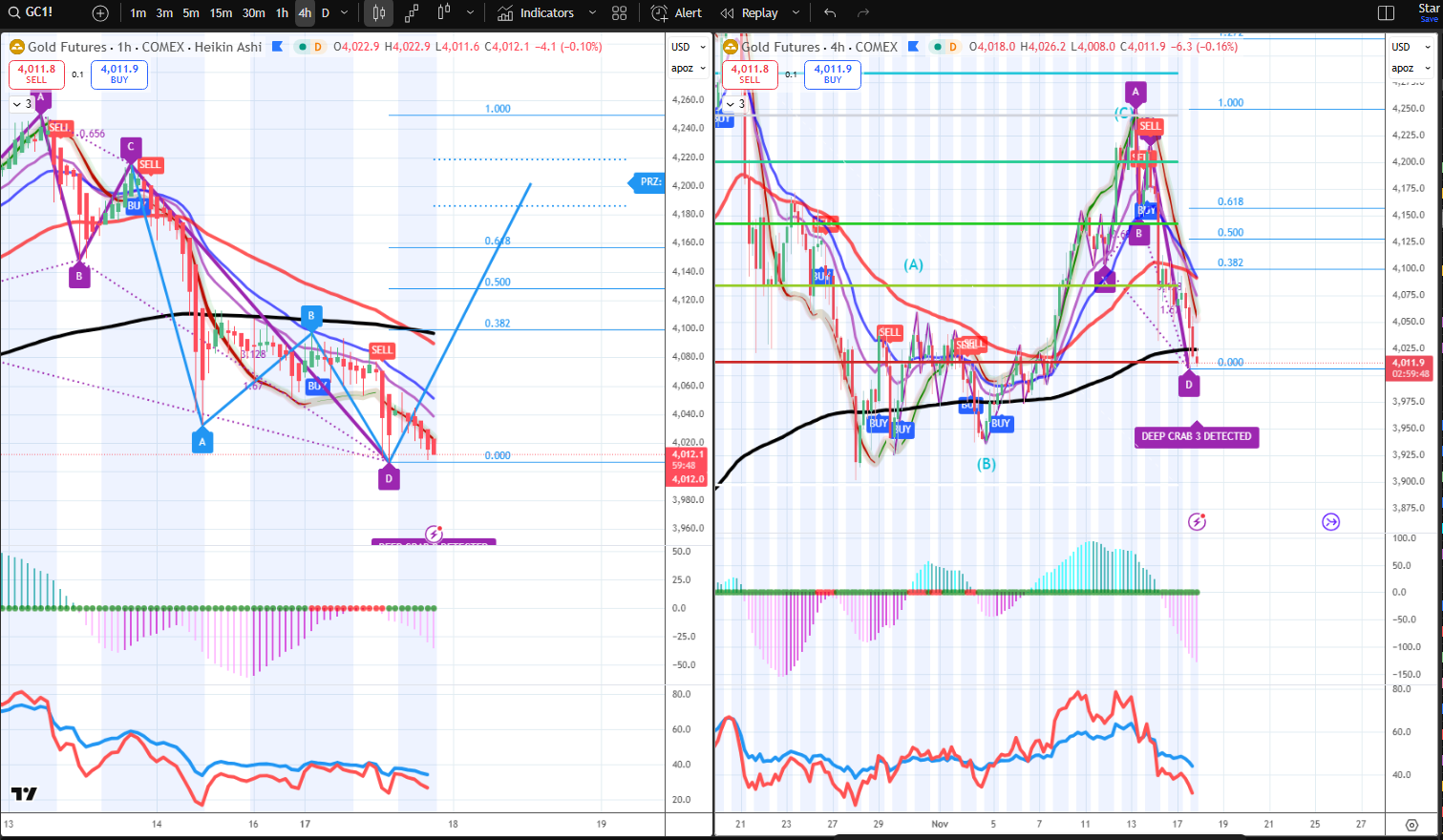
Task: Toggle the market status dot on 1h chart
Action: pos(303,47)
